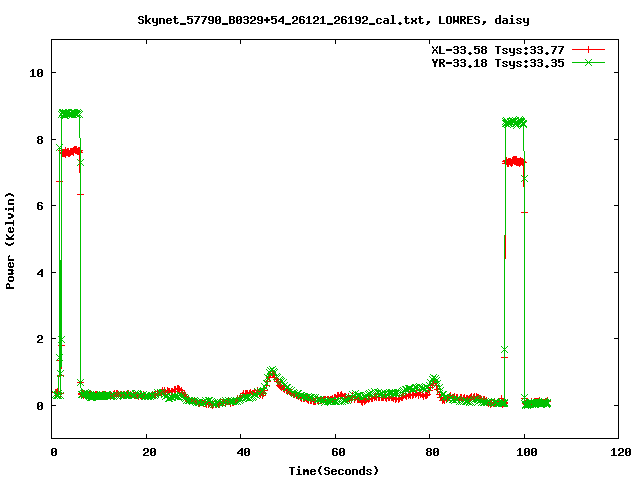This screenshot has width=640, height=480.
Task: Click the y-axis tick label 8
Action: pos(40,140)
